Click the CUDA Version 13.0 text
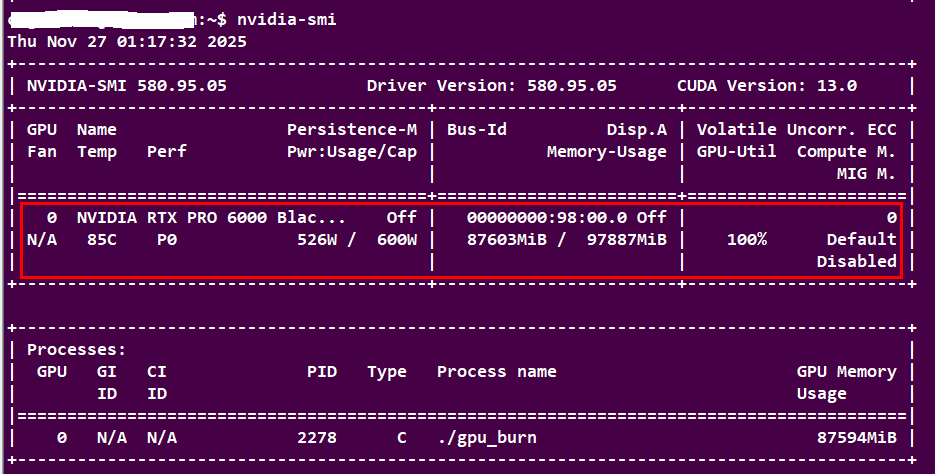Image resolution: width=935 pixels, height=474 pixels. 767,86
